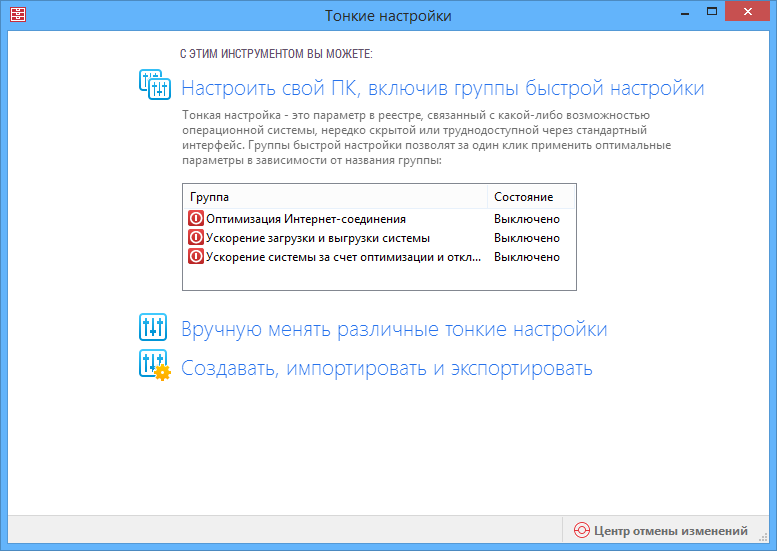Select row 'Оптимизация Интернет-соединения'
This screenshot has height=551, width=777.
(379, 219)
